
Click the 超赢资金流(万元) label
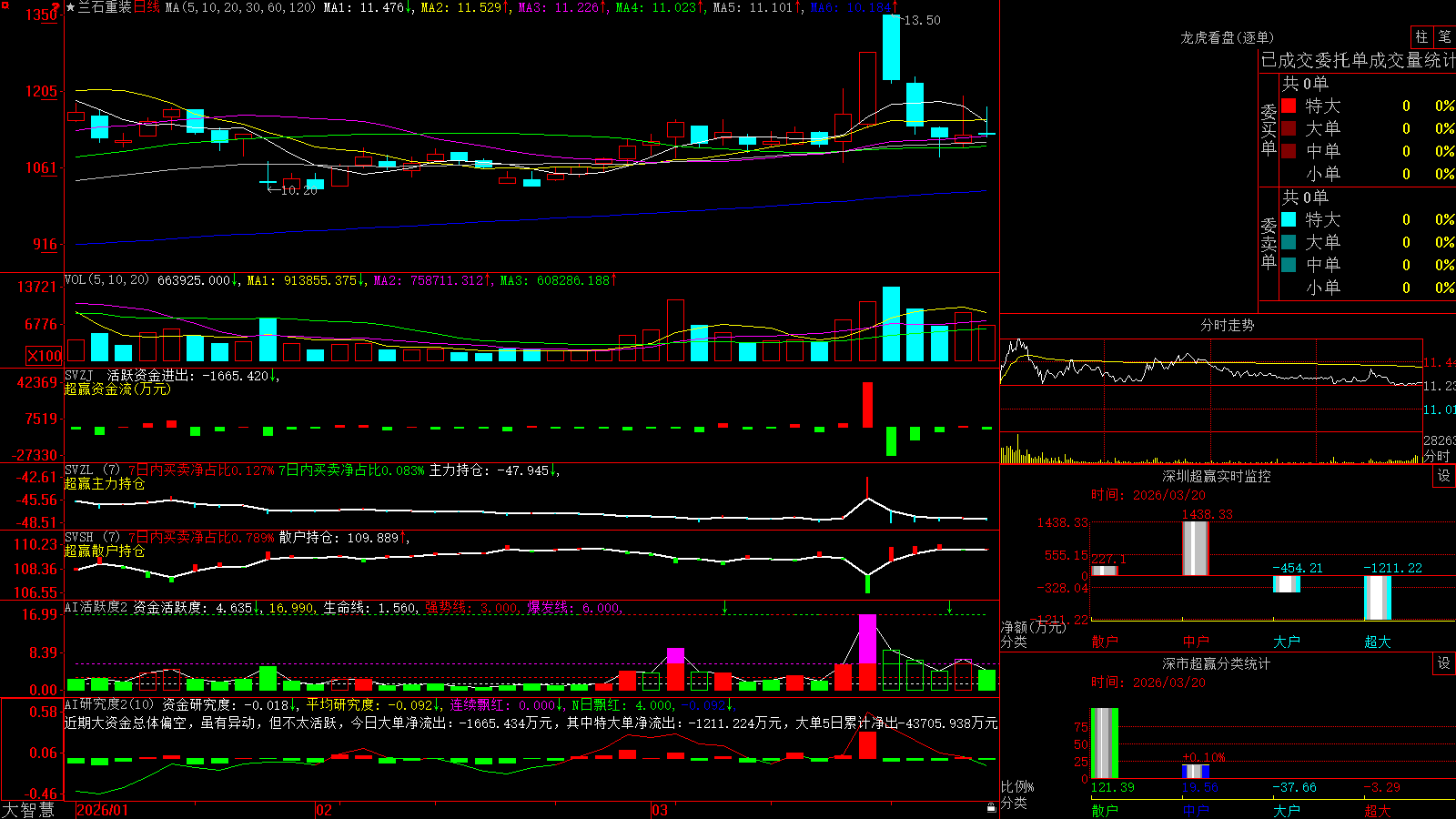(x=117, y=389)
